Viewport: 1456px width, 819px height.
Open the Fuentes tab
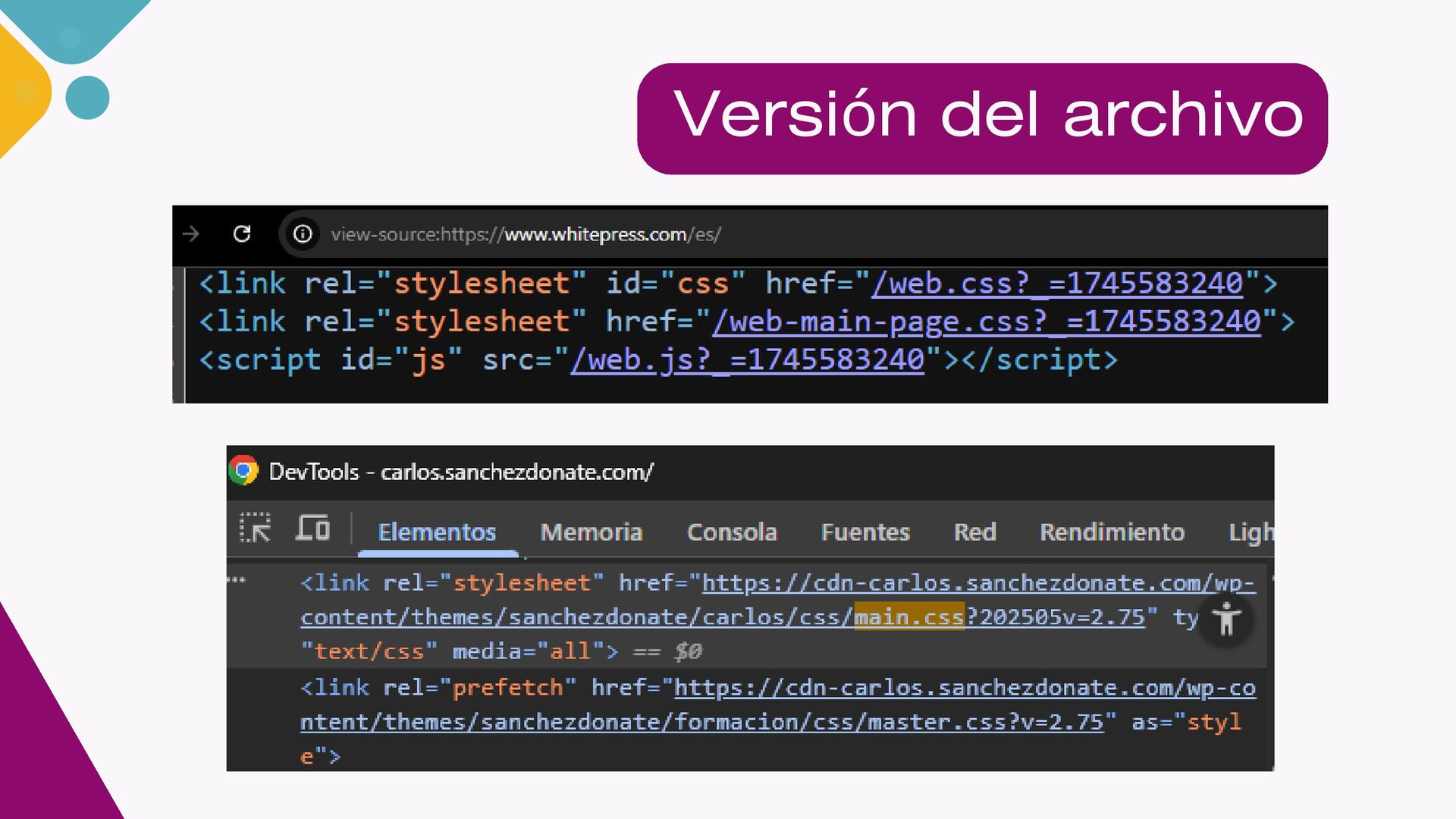tap(865, 532)
